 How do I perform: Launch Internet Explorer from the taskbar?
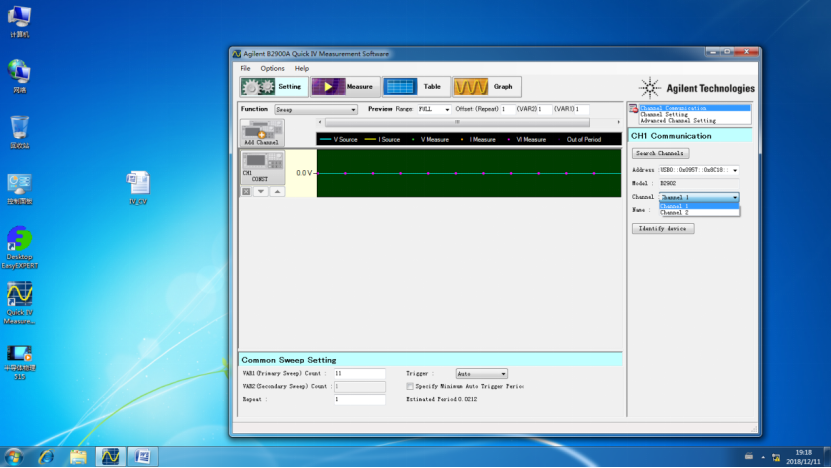[x=47, y=457]
